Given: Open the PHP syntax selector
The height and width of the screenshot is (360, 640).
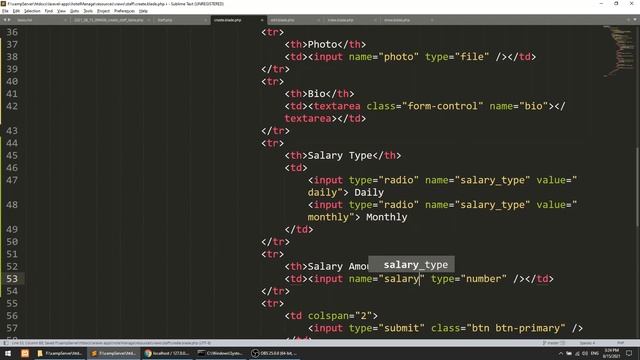Looking at the screenshot, I should click(x=620, y=343).
